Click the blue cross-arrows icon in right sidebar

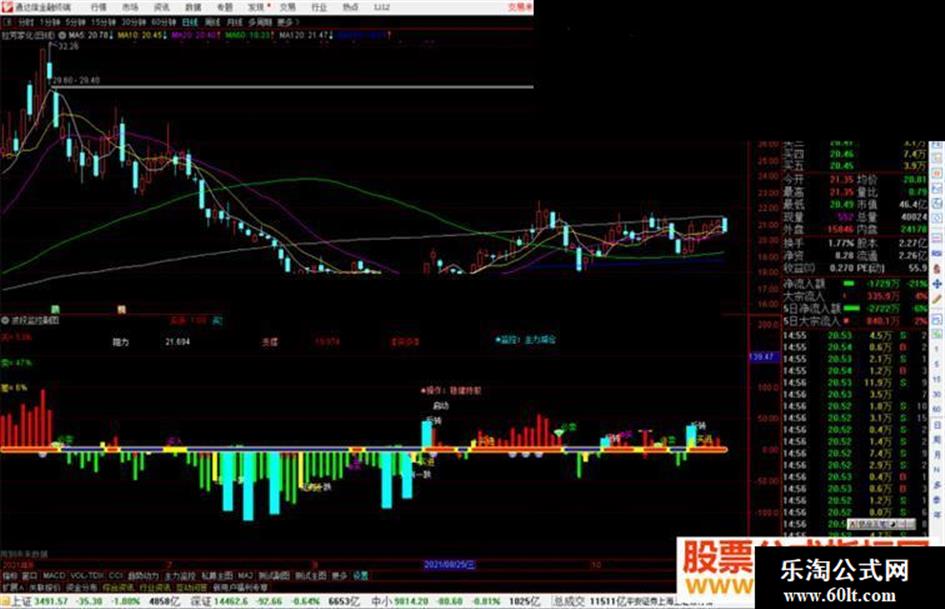pyautogui.click(x=937, y=283)
